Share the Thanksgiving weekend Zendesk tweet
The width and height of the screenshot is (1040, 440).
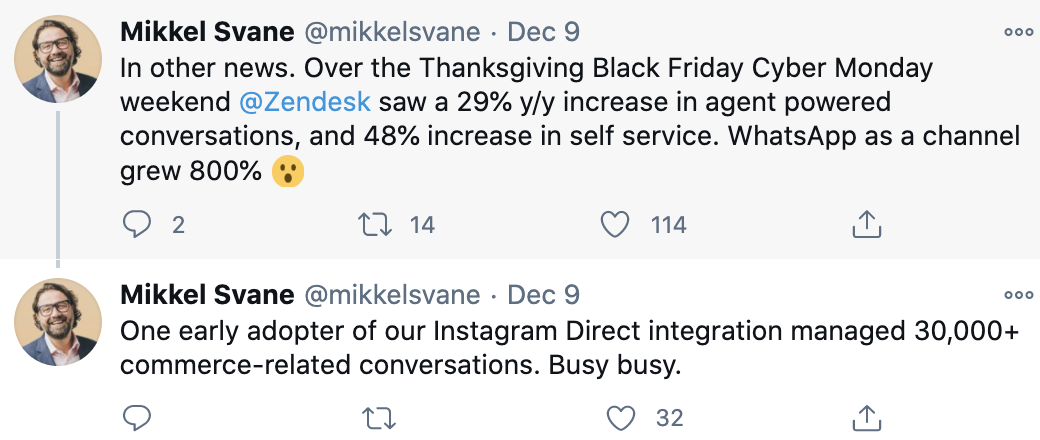tap(864, 225)
